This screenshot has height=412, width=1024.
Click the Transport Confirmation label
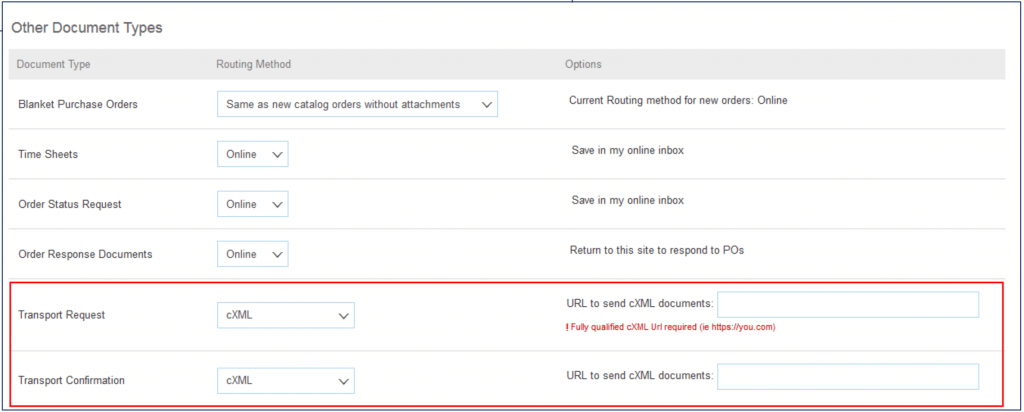[71, 381]
